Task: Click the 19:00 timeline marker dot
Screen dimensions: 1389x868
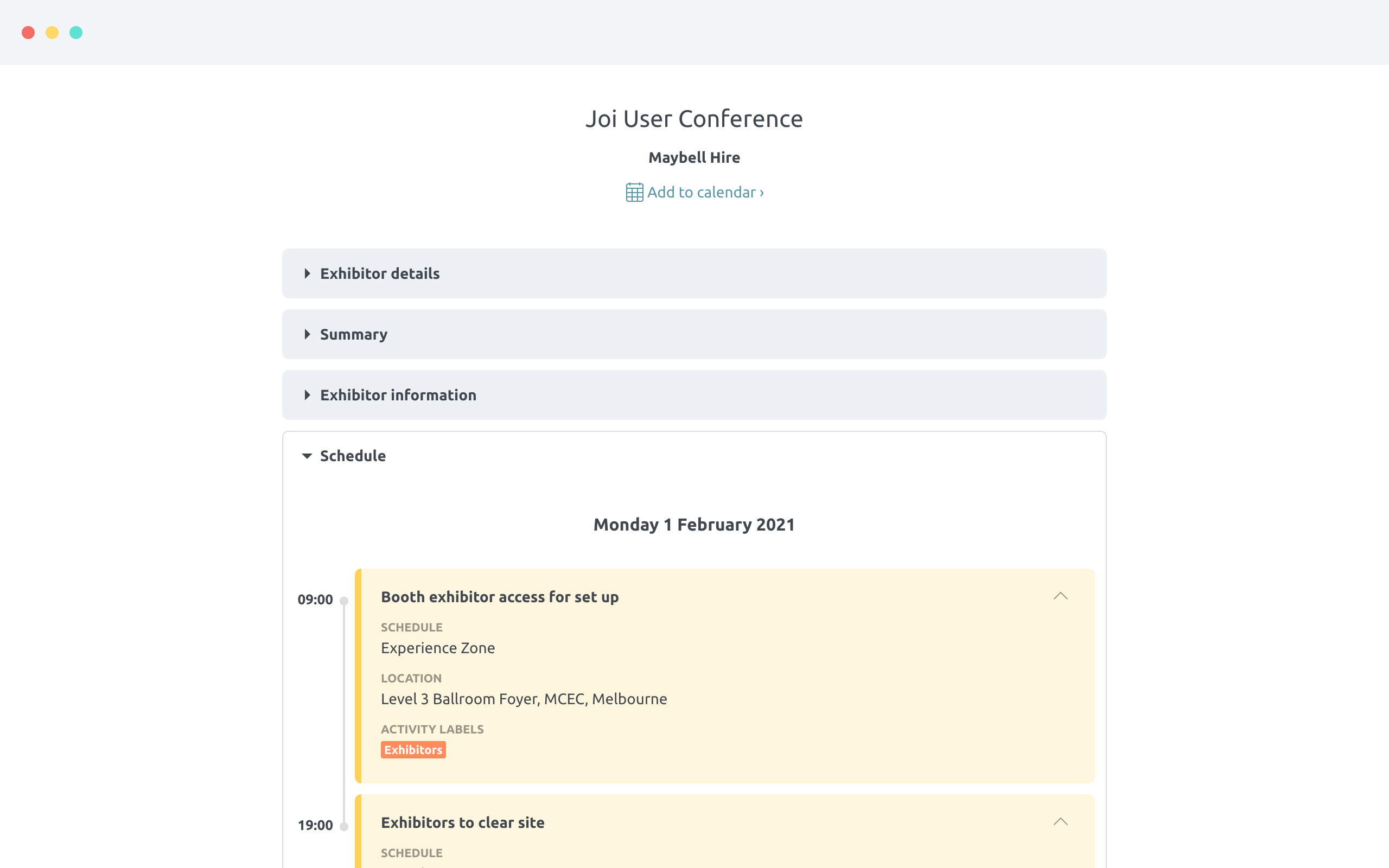Action: pos(344,827)
